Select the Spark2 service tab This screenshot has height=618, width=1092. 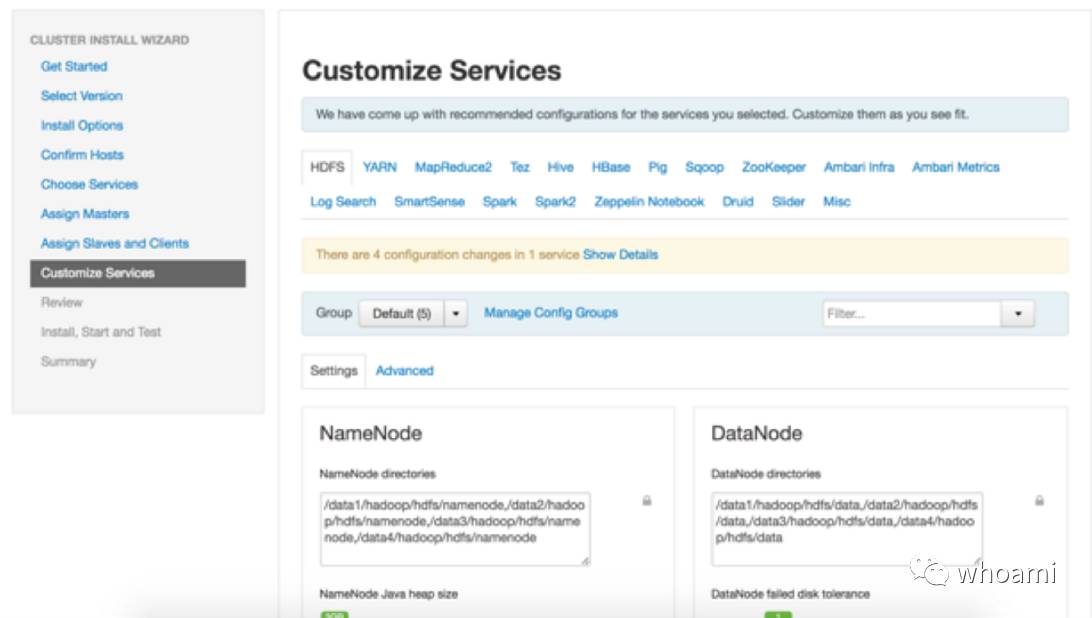click(555, 201)
